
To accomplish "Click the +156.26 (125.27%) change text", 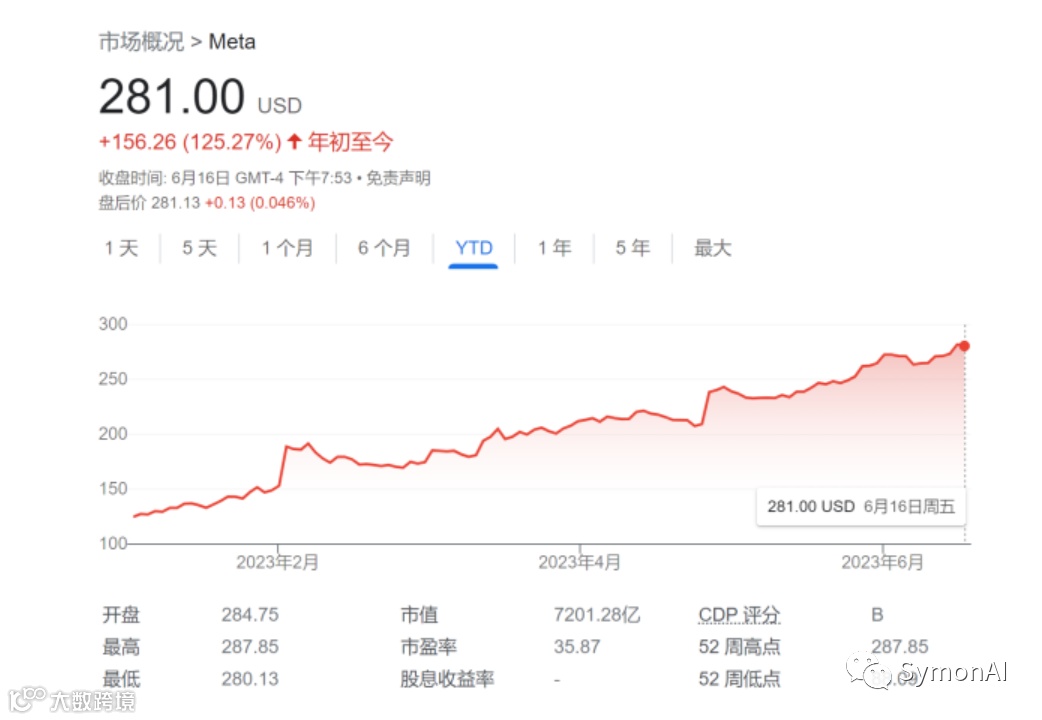I will pyautogui.click(x=190, y=142).
